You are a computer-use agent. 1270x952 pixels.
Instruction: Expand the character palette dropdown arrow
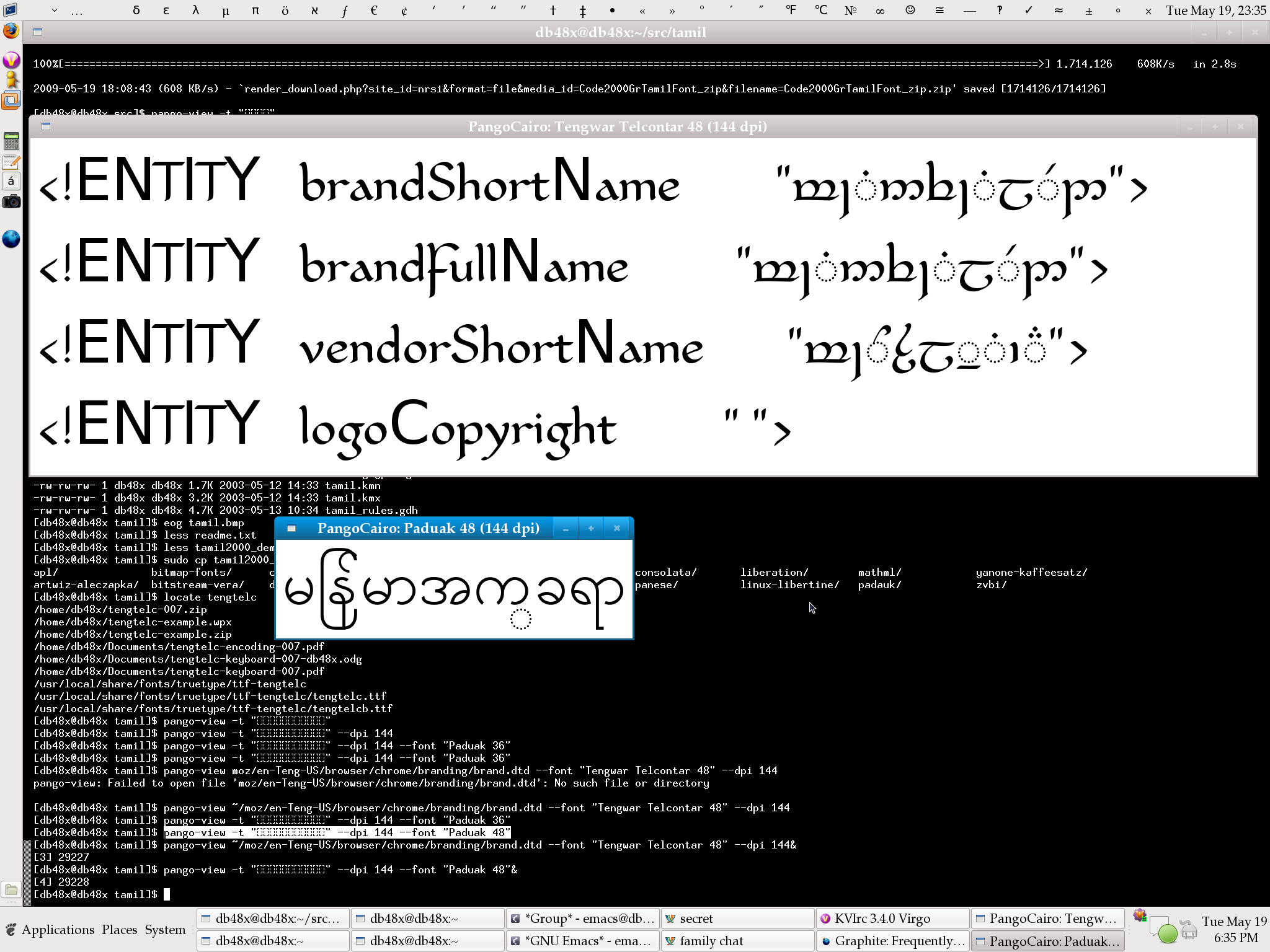point(55,11)
